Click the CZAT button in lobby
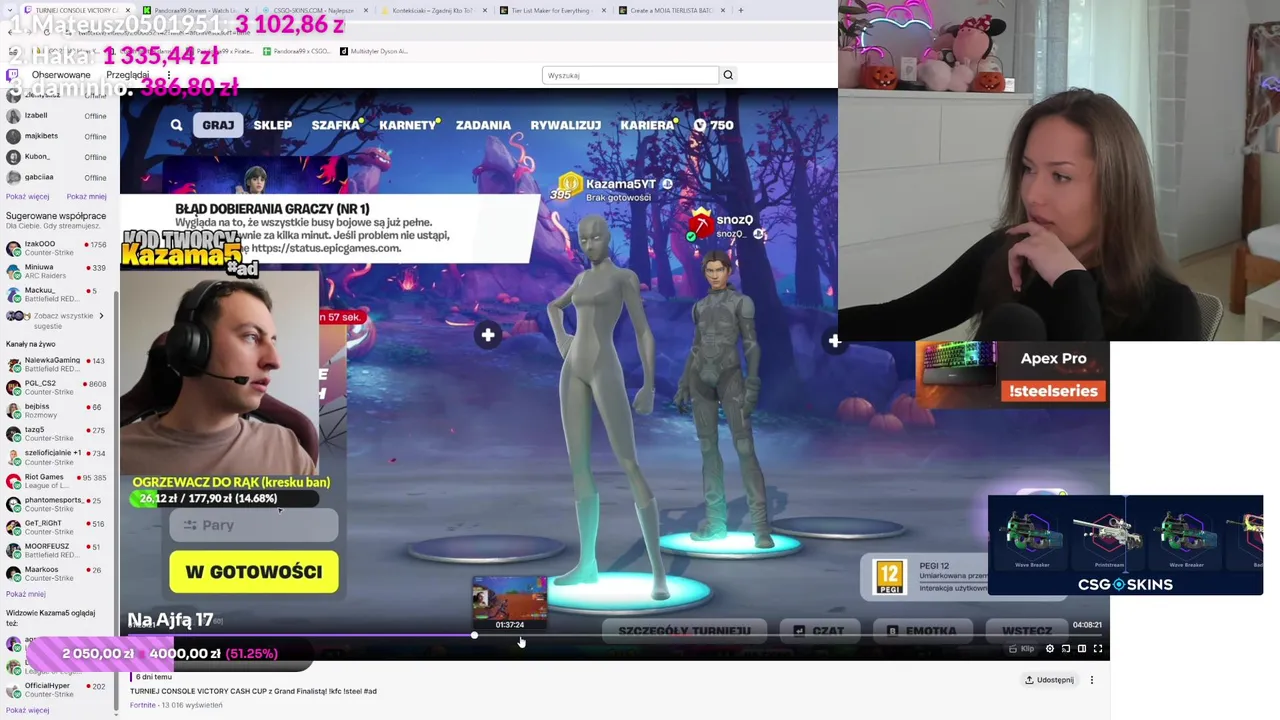Viewport: 1280px width, 720px height. click(x=819, y=631)
